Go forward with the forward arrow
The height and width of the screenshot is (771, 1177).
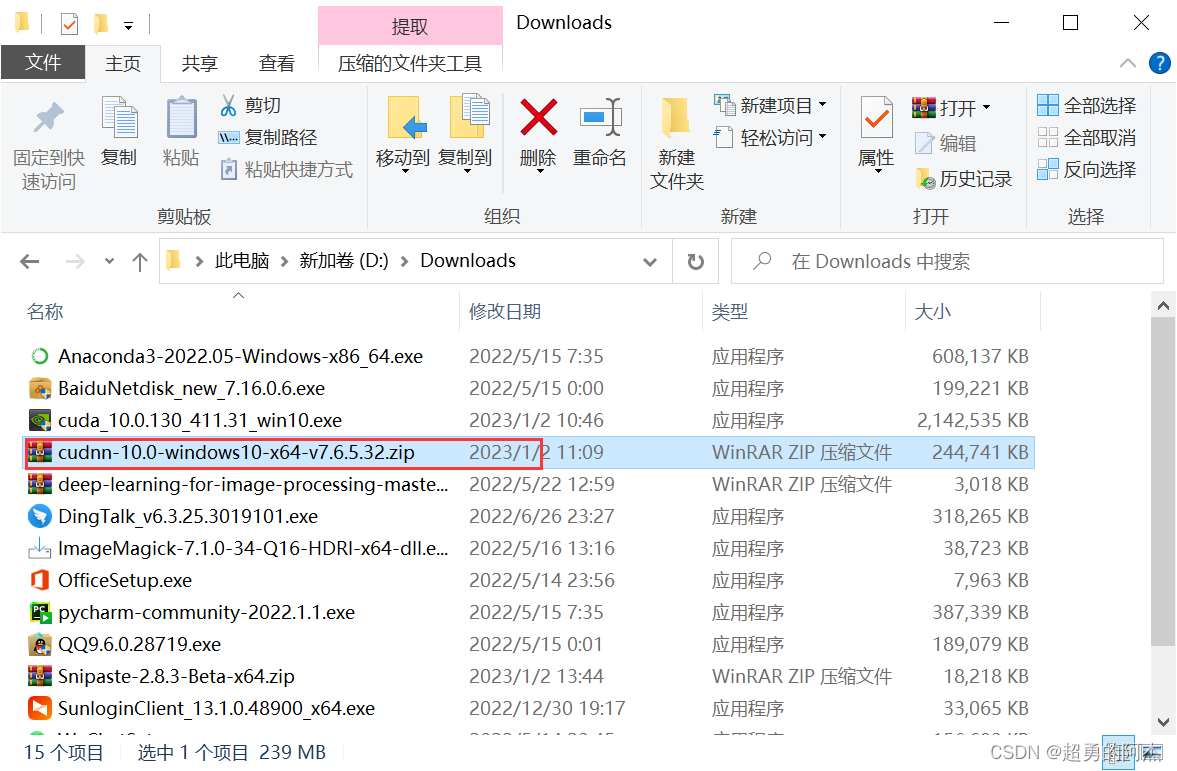75,261
